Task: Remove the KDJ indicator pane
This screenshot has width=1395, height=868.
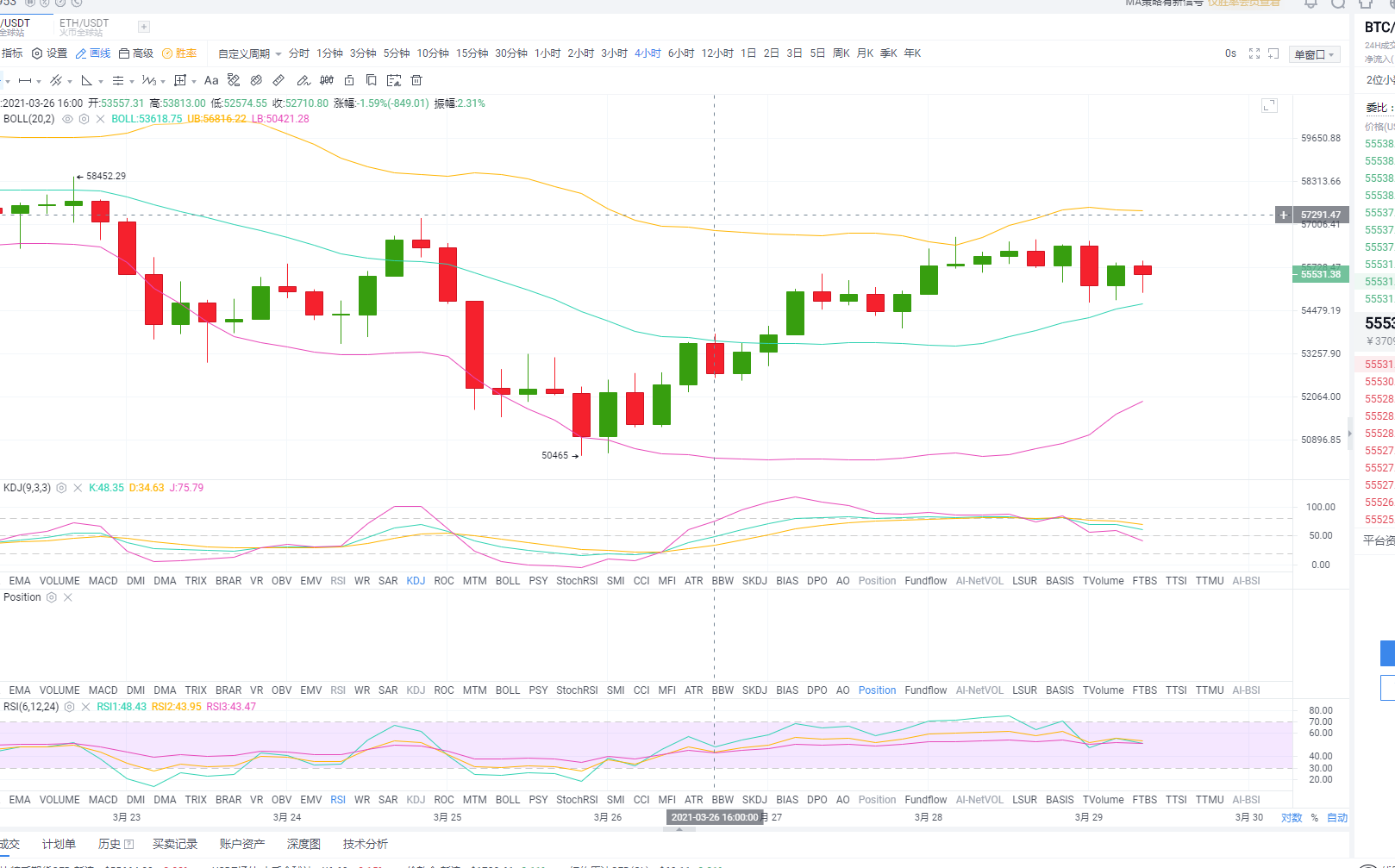Action: coord(78,488)
